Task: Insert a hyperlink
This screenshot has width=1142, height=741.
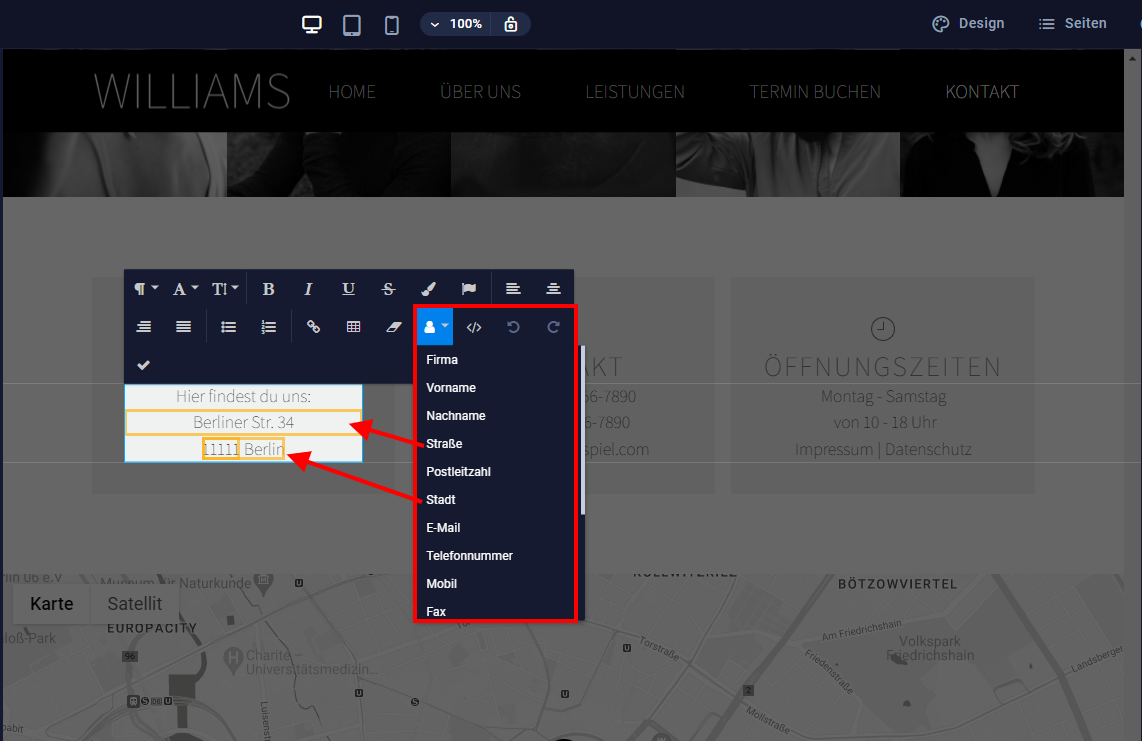Action: coord(313,327)
